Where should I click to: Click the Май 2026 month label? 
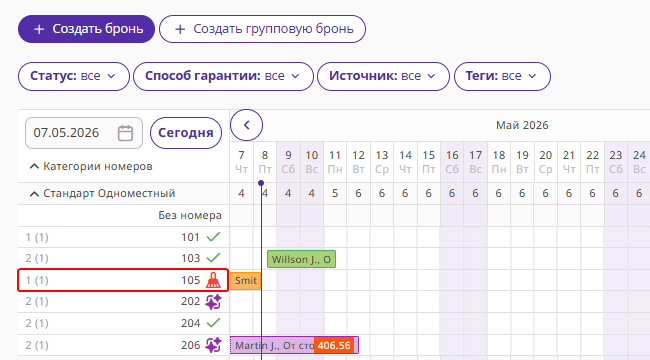522,125
